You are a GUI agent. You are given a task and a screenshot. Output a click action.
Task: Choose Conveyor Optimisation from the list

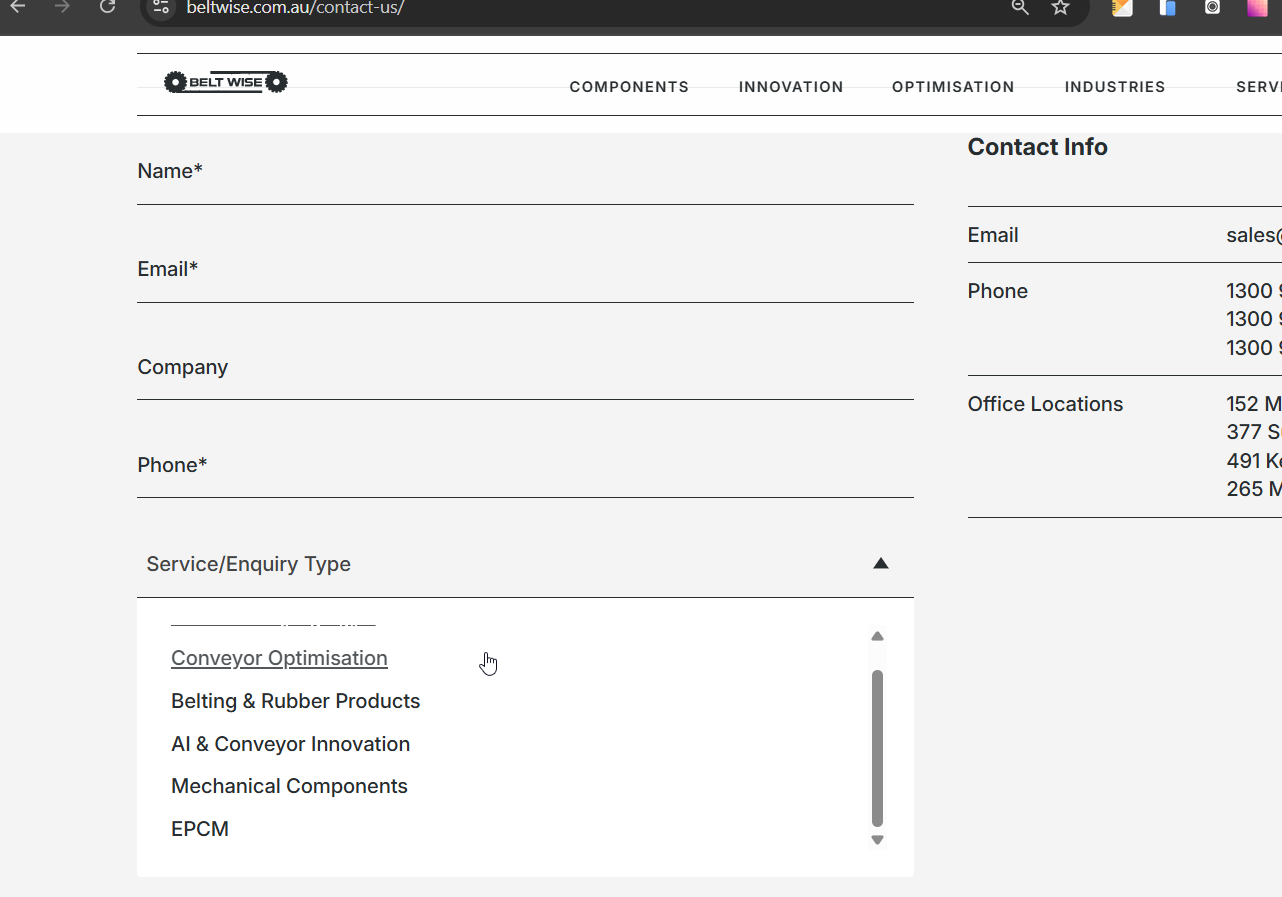pos(279,658)
